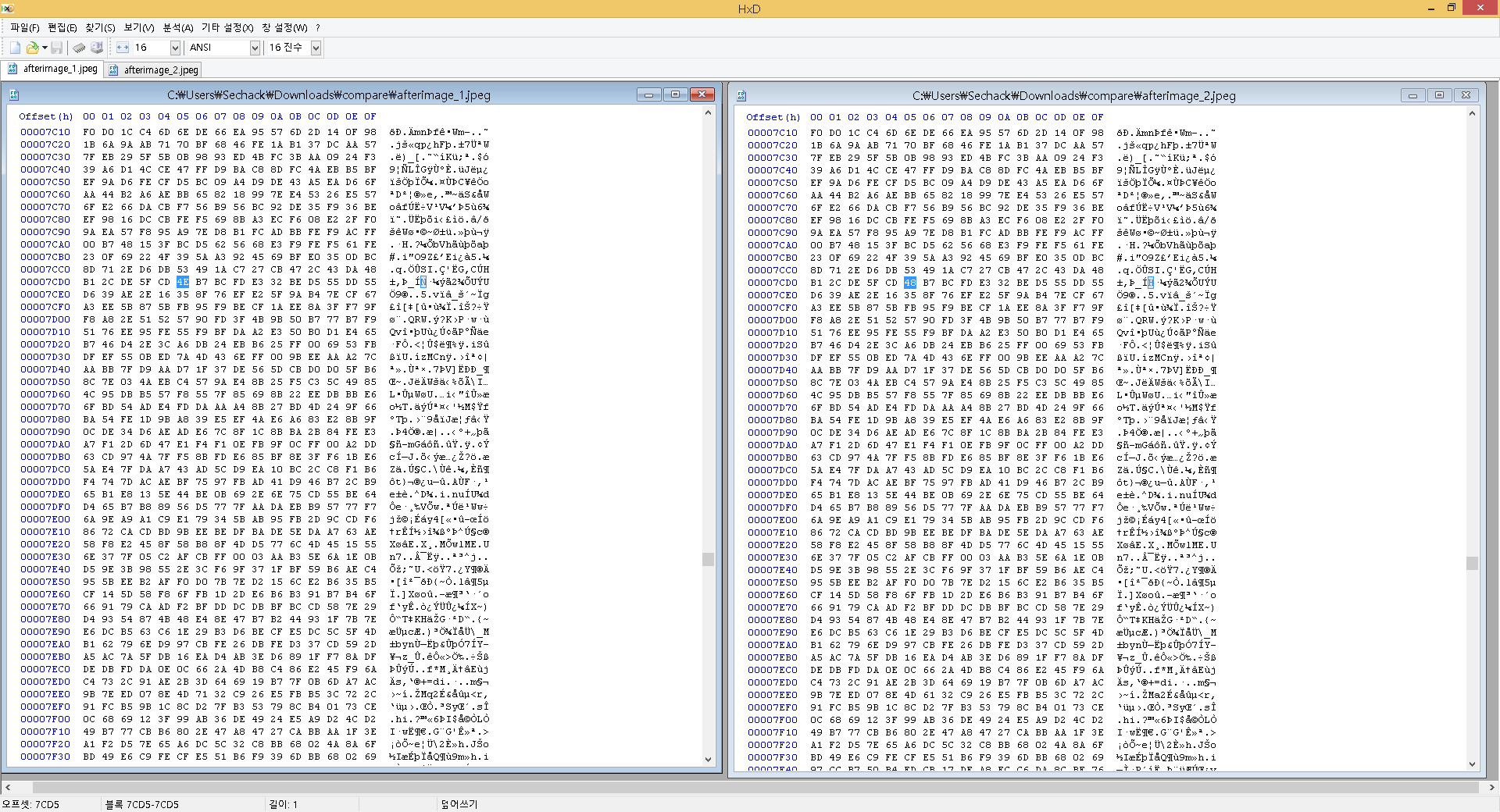Open the 파일(F) menu

(25, 27)
